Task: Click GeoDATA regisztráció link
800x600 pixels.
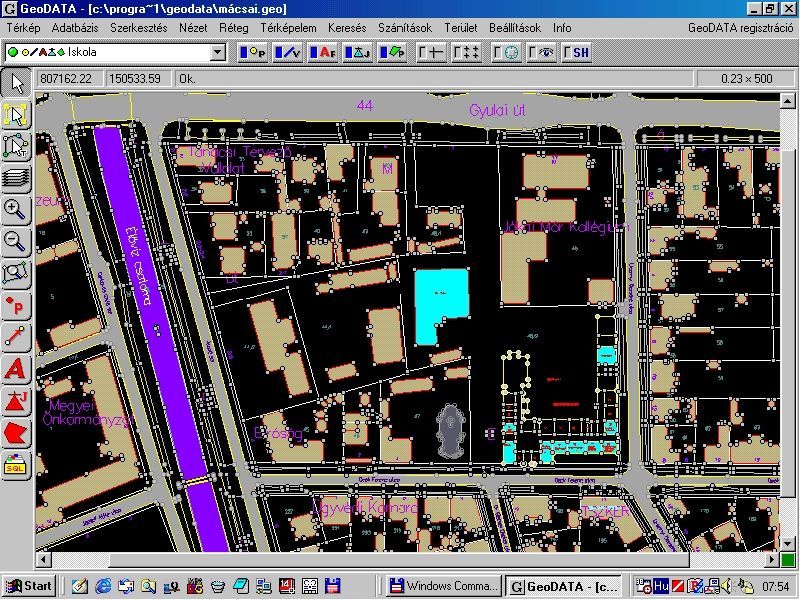Action: tap(738, 28)
